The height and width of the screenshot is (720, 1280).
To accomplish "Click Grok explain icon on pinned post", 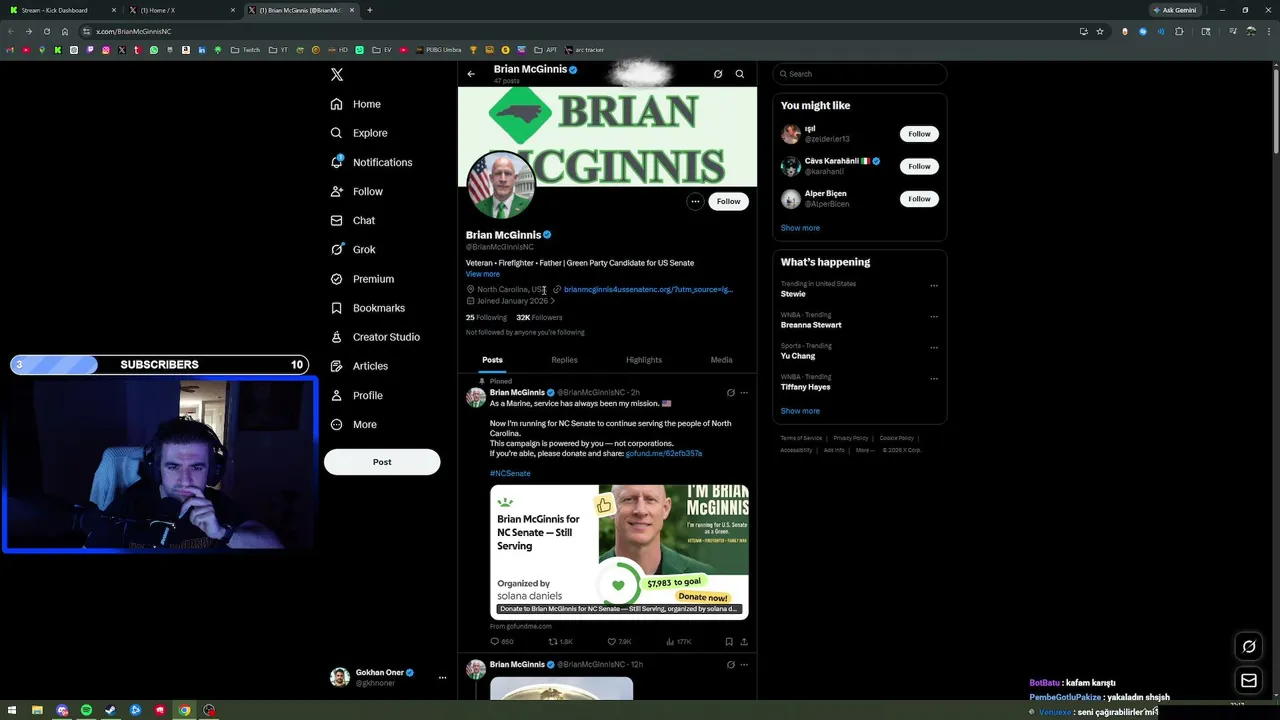I will tap(730, 393).
